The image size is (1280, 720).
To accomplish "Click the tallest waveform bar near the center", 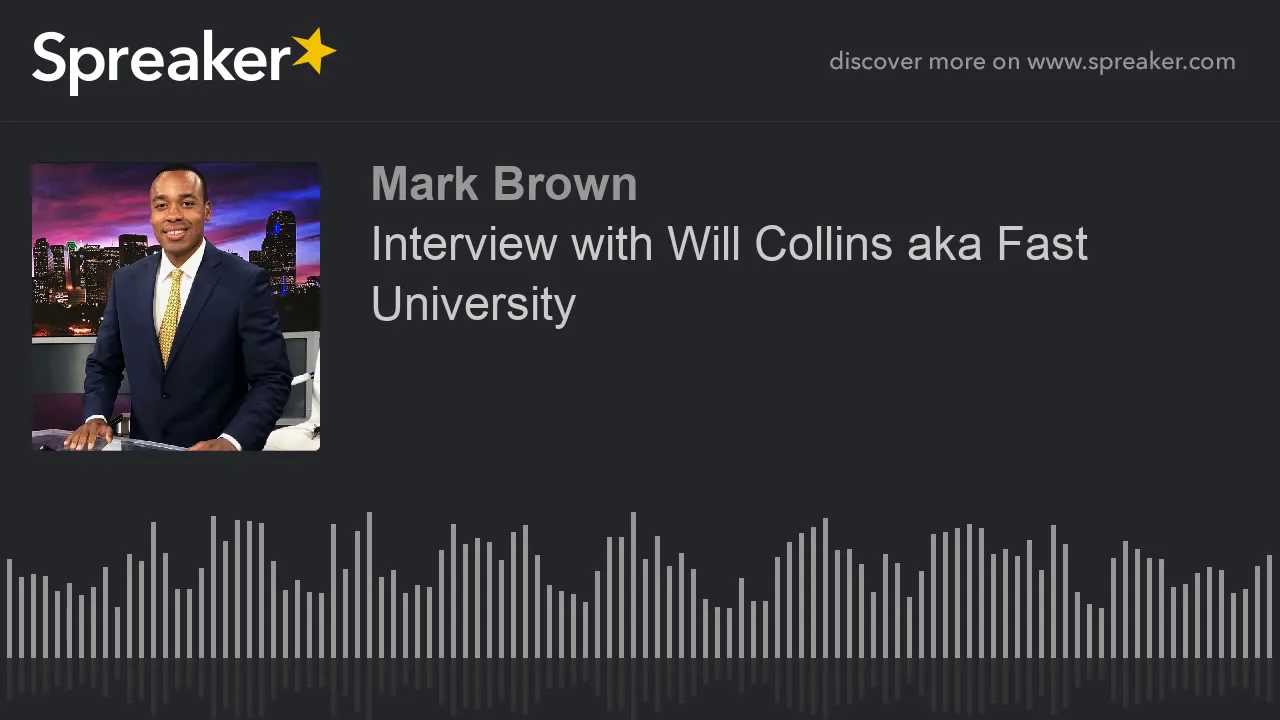I will [x=633, y=585].
